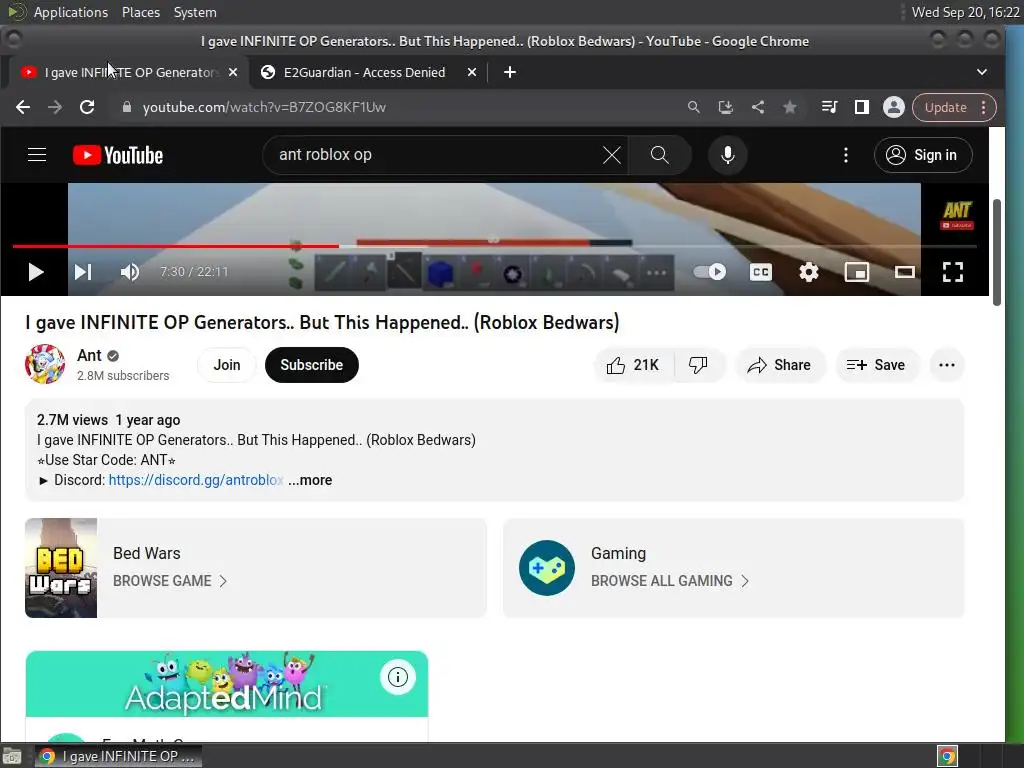Viewport: 1024px width, 768px height.
Task: Open the AdaptedMind ad banner
Action: 227,684
